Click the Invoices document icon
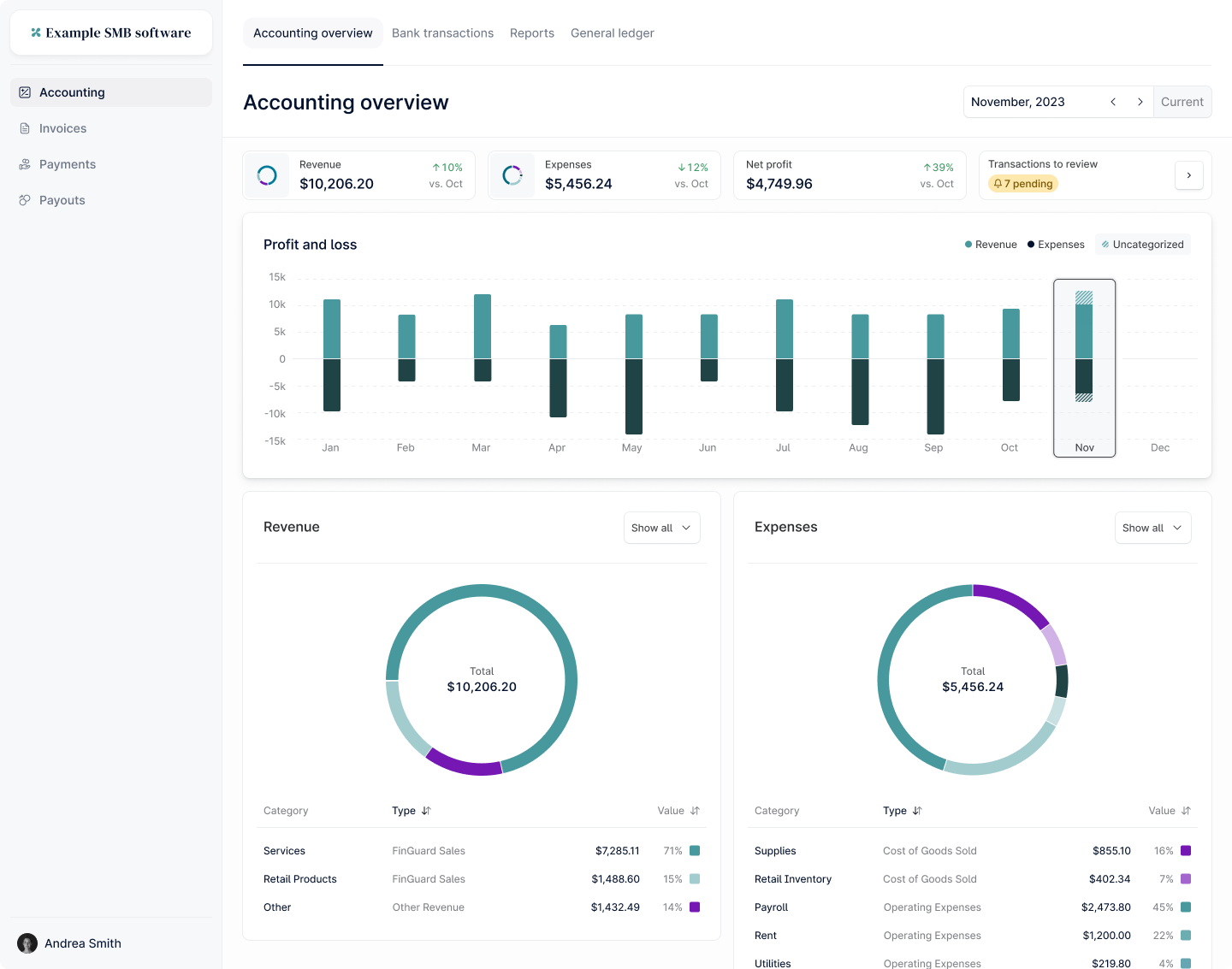This screenshot has height=969, width=1232. (x=25, y=128)
